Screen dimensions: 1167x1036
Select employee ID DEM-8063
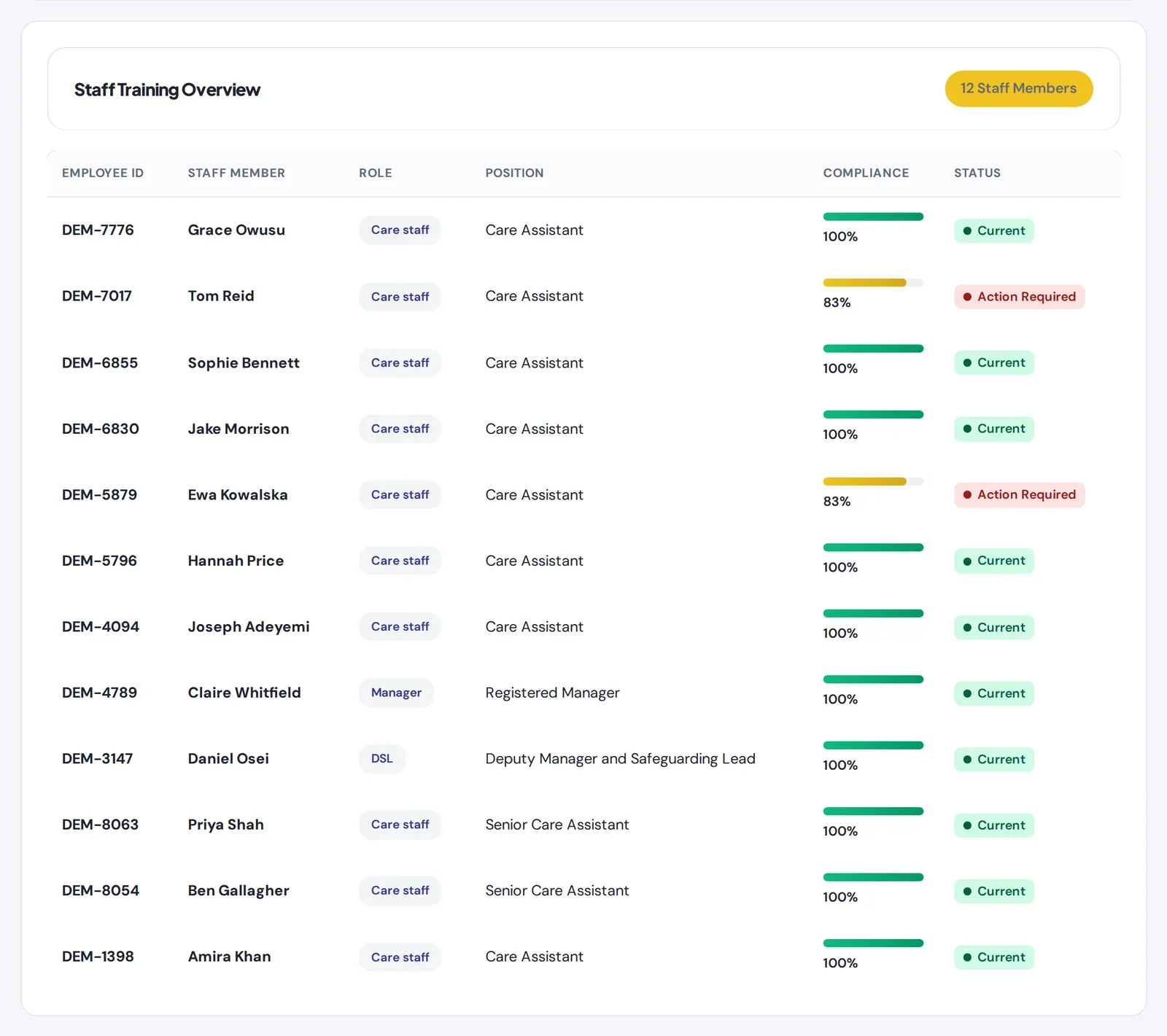click(100, 825)
